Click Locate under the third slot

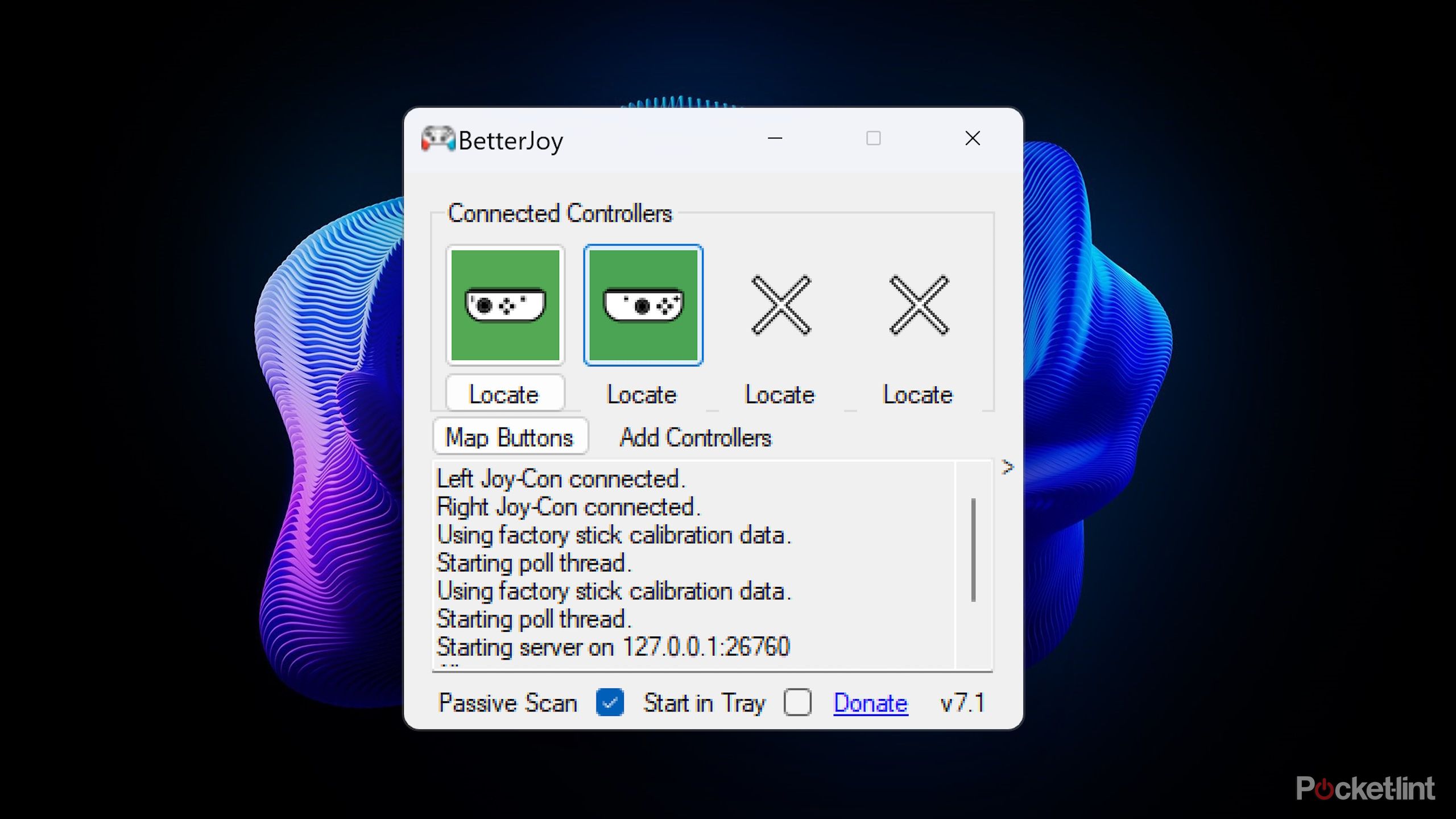pyautogui.click(x=780, y=394)
